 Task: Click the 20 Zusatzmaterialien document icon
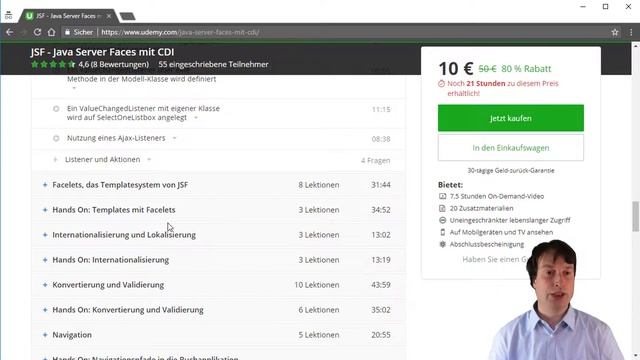442,208
